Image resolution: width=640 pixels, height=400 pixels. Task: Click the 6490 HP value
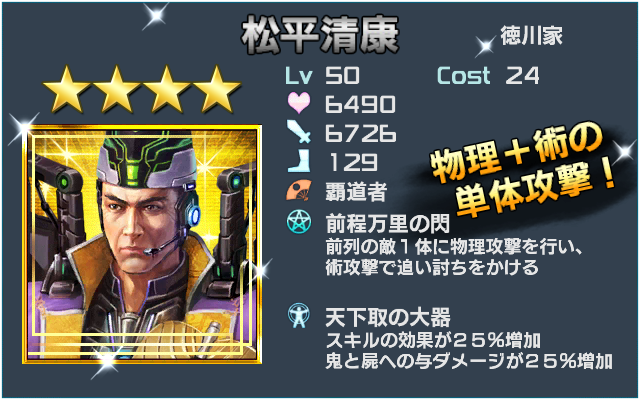tap(360, 104)
